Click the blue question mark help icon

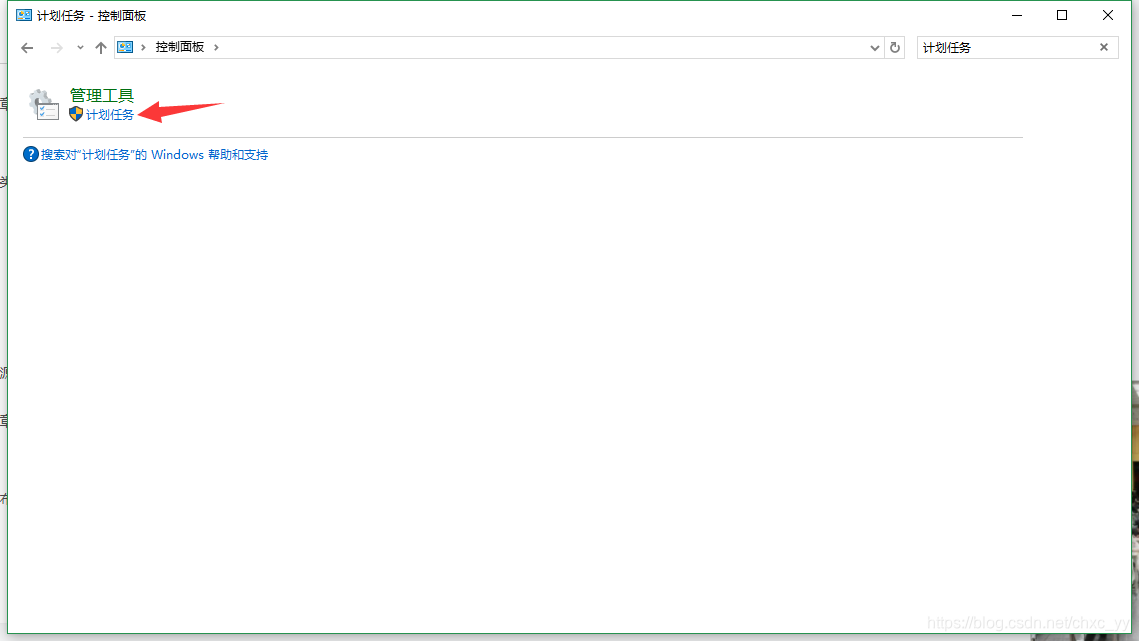(31, 154)
